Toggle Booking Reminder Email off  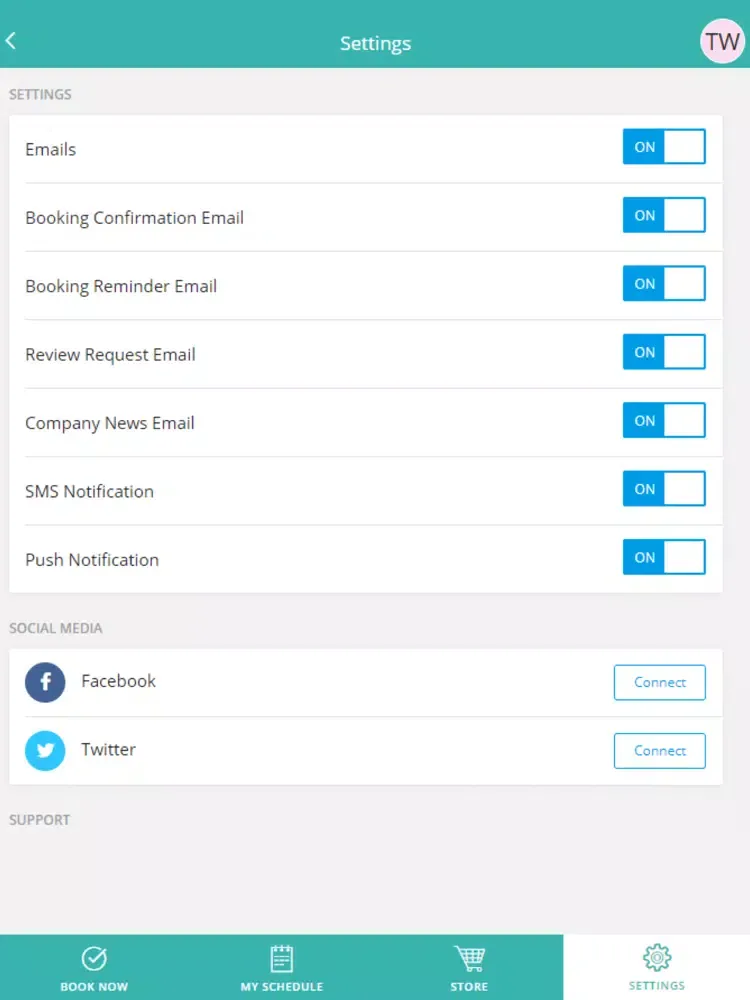[664, 283]
